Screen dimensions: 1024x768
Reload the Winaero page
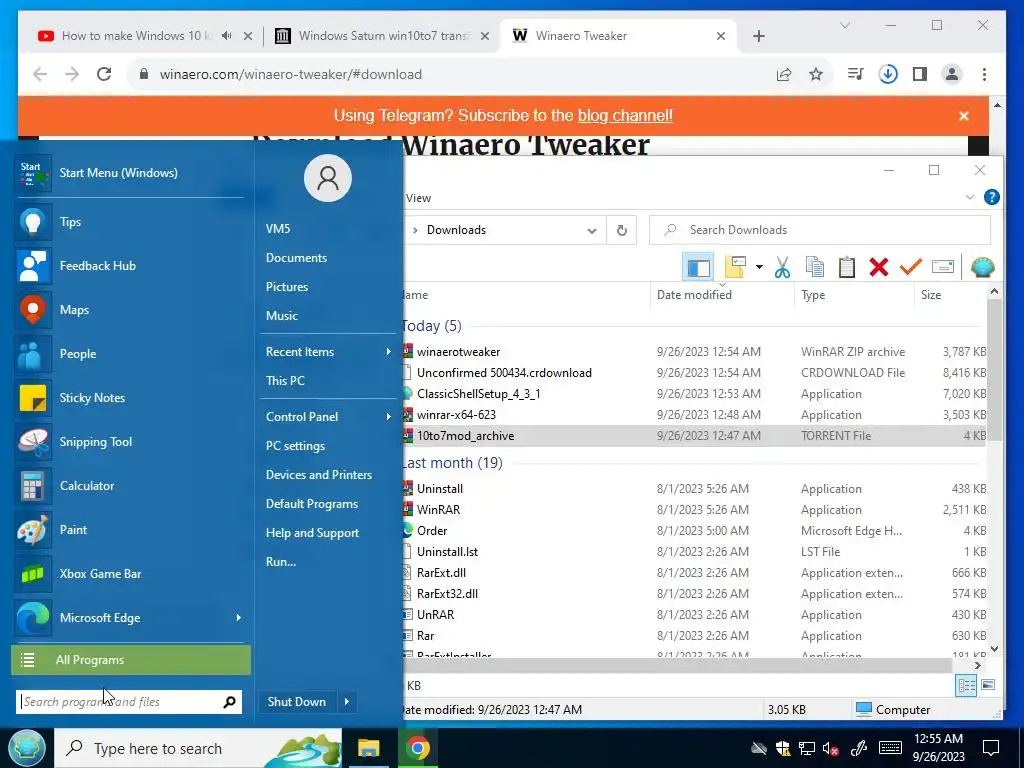[x=104, y=74]
